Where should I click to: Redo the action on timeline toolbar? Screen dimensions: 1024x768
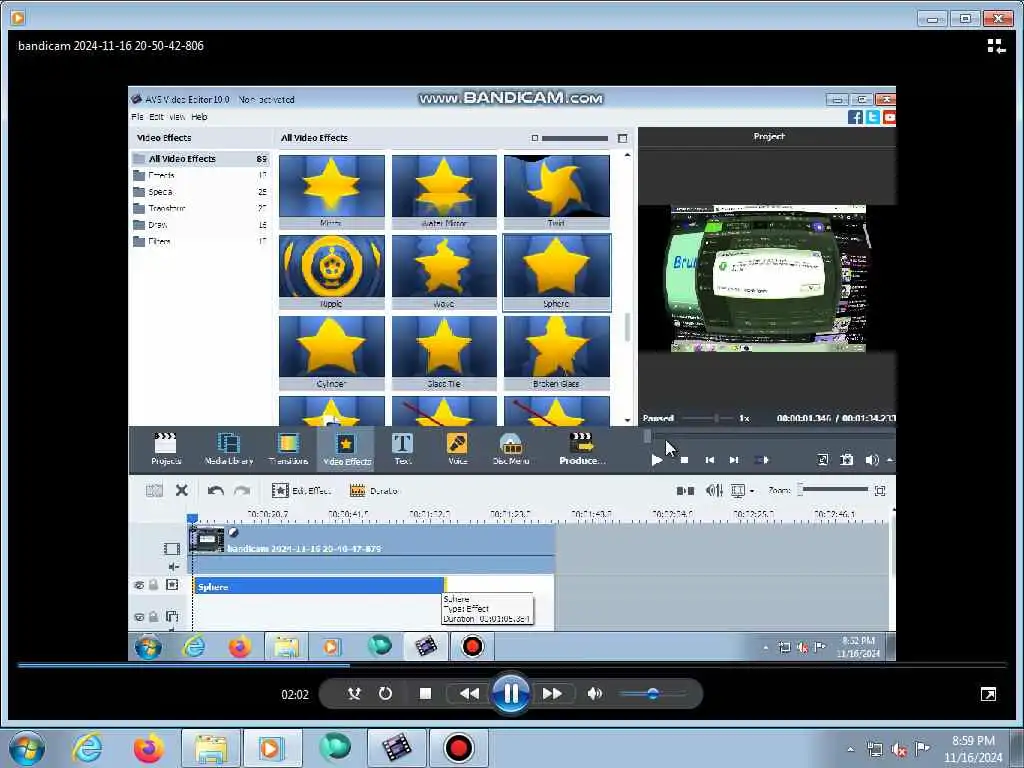point(242,490)
